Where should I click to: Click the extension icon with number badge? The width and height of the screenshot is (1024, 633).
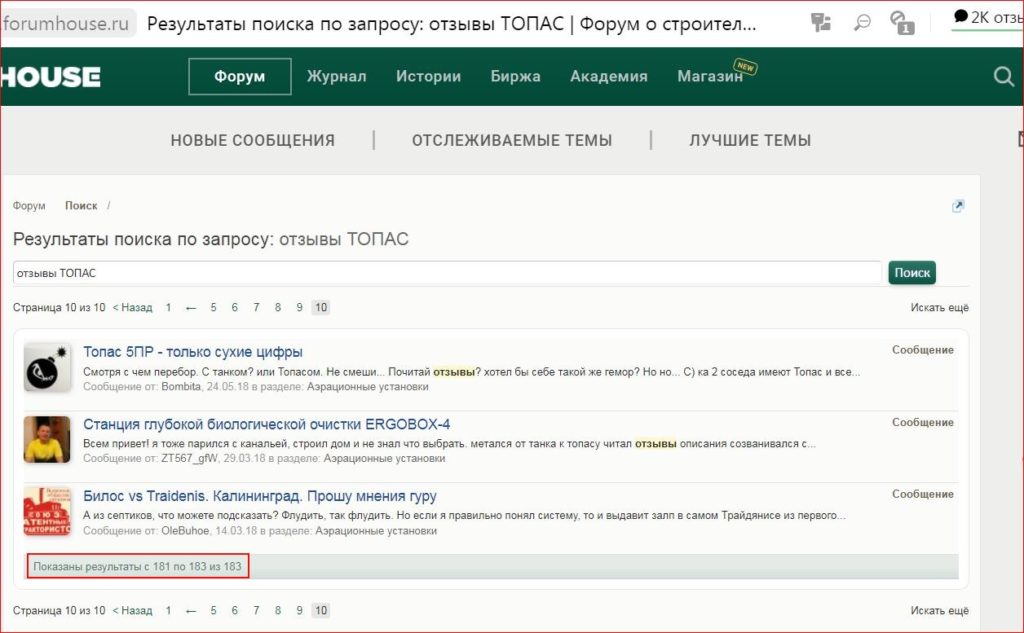[x=902, y=23]
